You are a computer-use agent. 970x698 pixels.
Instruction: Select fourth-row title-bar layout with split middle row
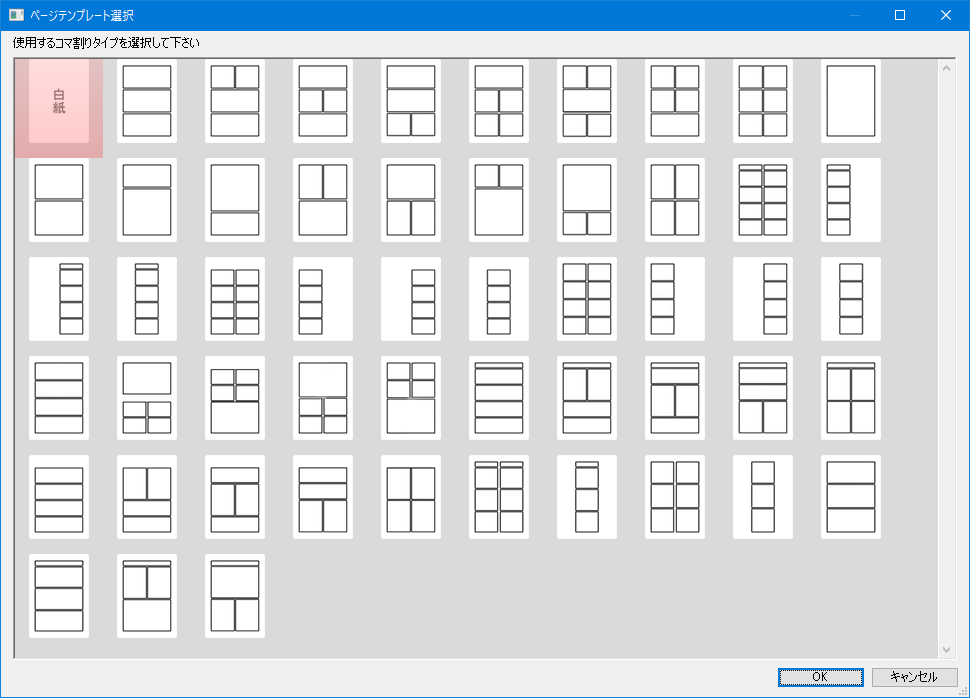coord(675,398)
